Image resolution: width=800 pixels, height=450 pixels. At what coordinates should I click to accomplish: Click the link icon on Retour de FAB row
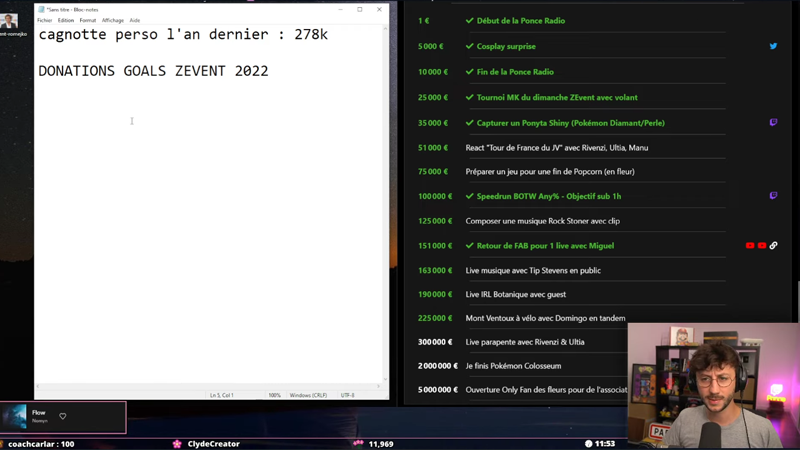click(773, 245)
